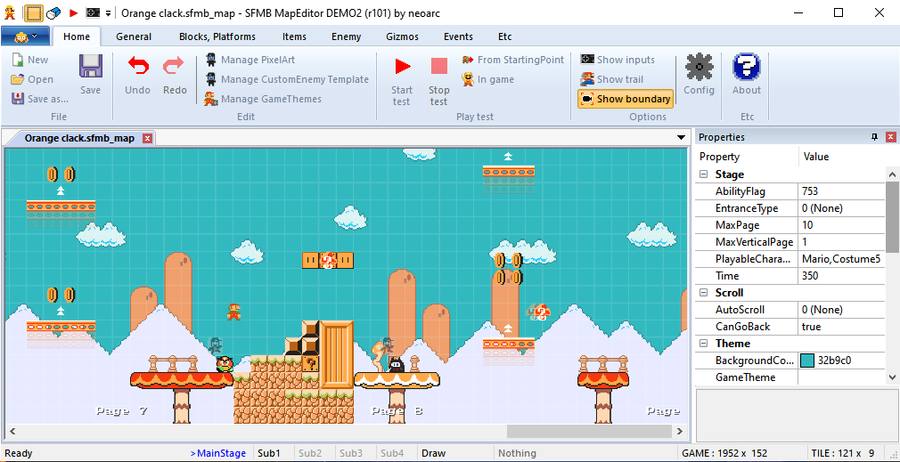Close the Orange clack.sfmb_map tab
The height and width of the screenshot is (462, 900).
pyautogui.click(x=147, y=138)
